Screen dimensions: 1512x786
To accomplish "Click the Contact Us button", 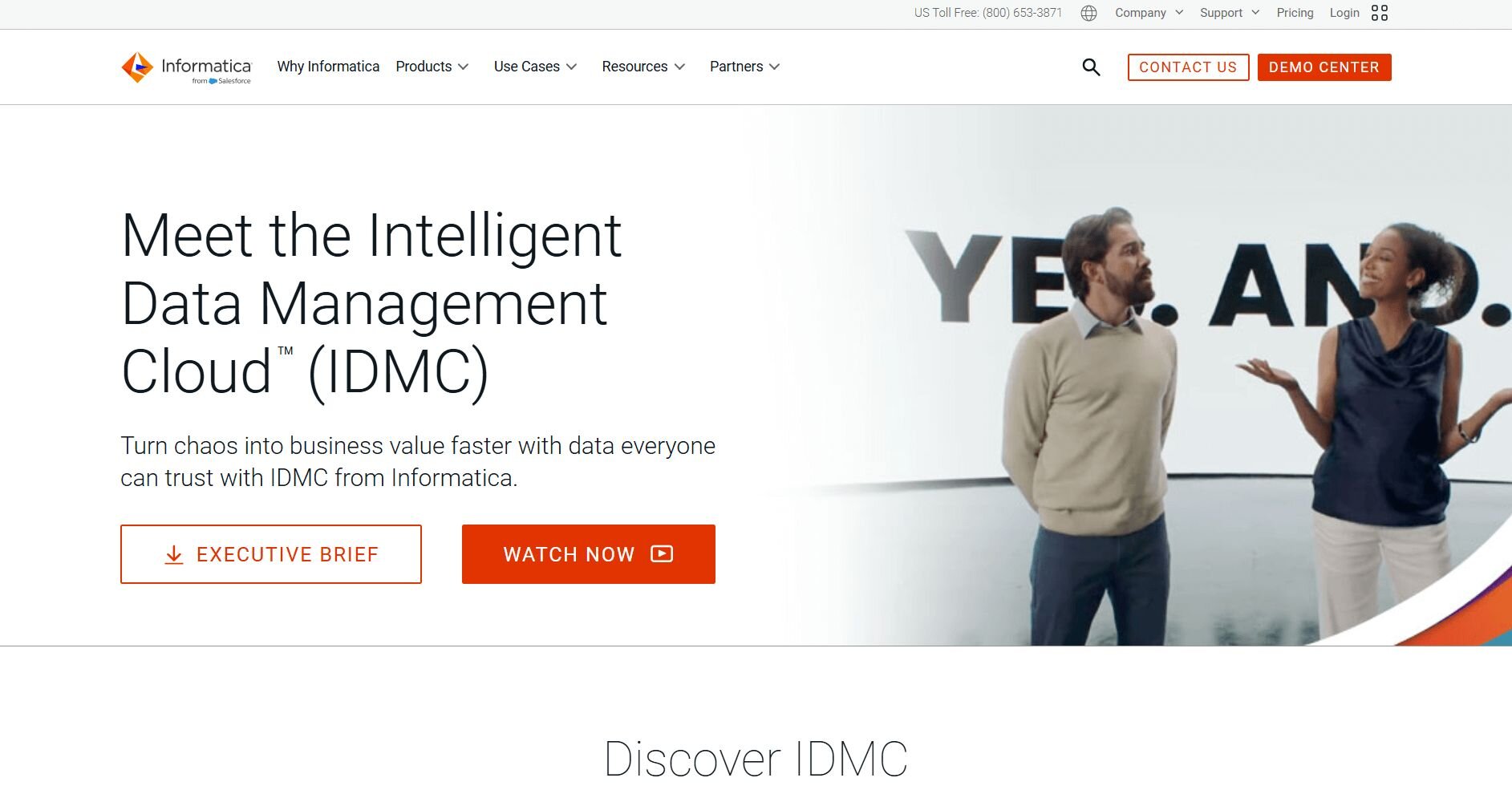I will point(1188,67).
